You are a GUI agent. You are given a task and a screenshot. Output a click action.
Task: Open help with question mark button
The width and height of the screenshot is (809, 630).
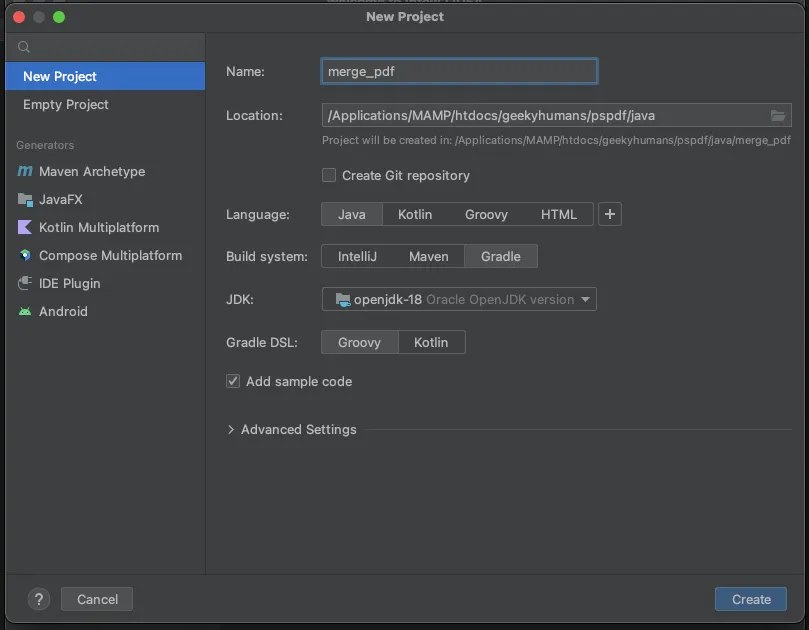[x=39, y=600]
